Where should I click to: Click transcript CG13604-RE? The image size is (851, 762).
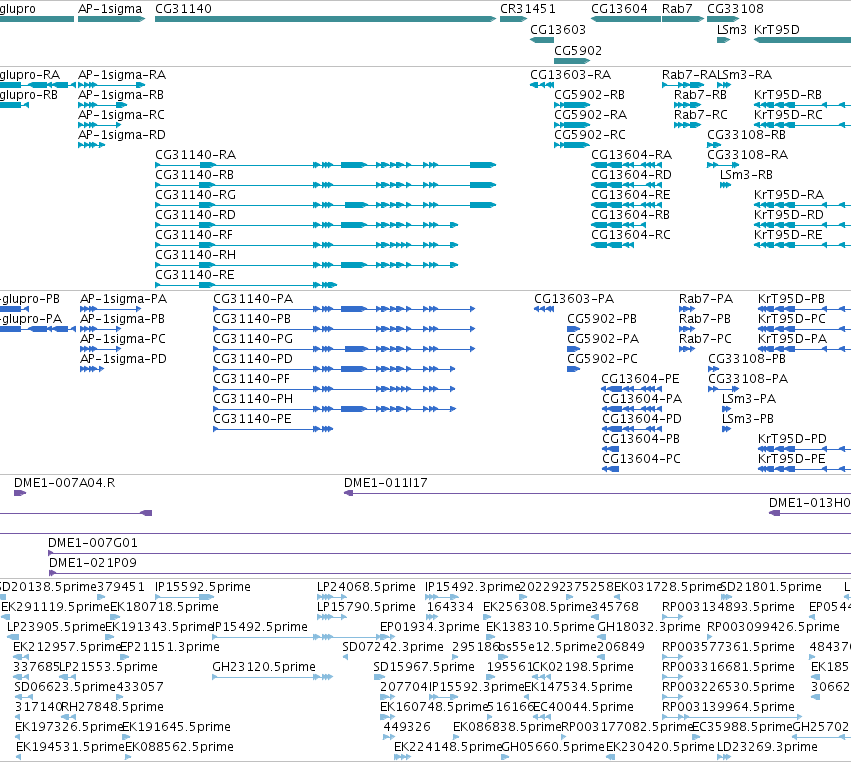[626, 205]
